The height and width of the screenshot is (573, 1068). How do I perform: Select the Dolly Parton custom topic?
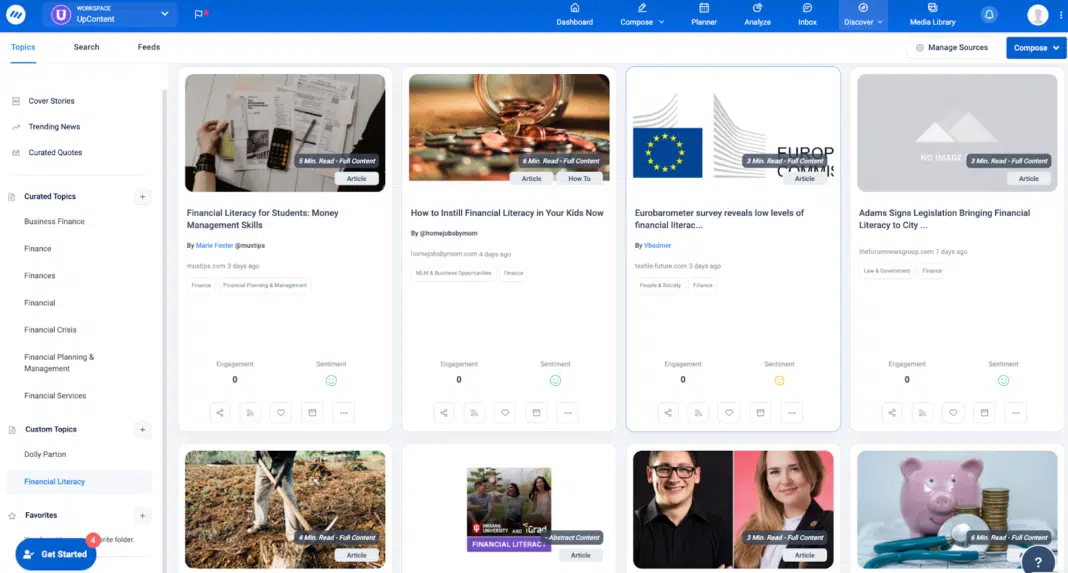(x=43, y=454)
